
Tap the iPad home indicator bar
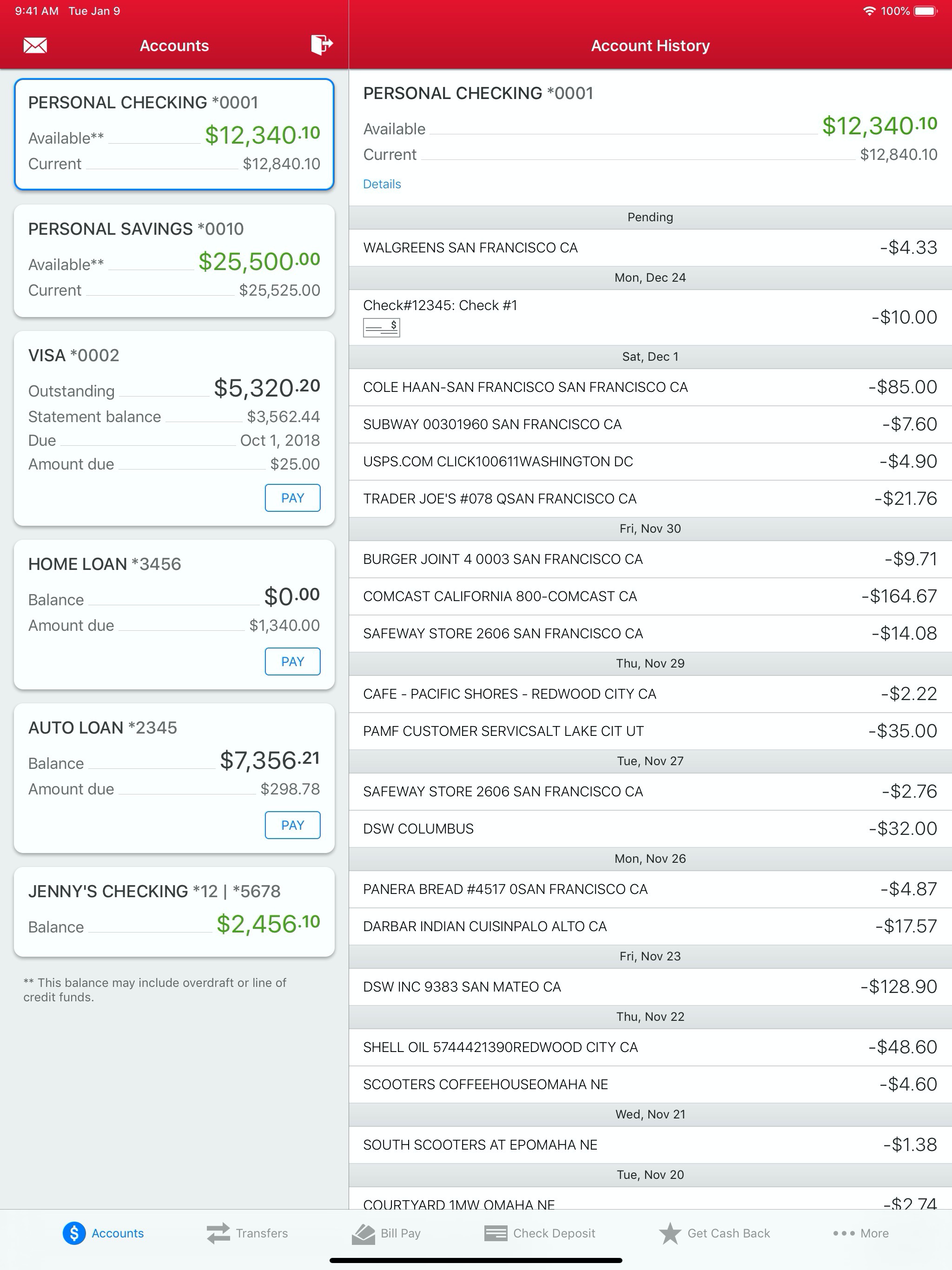coord(476,1260)
